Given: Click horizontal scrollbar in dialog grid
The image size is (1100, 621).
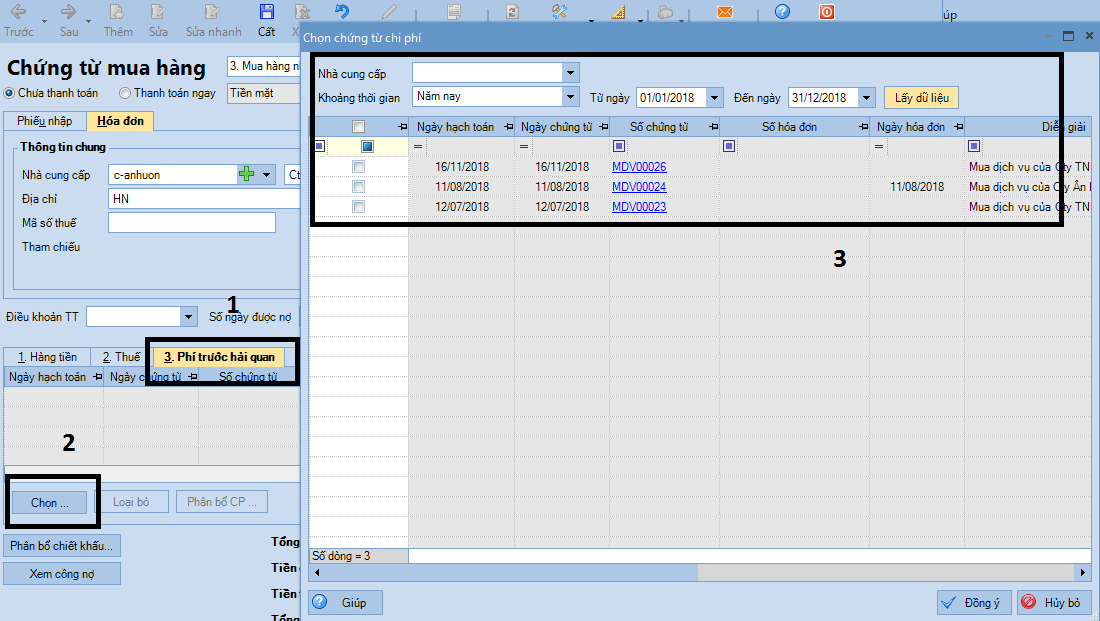Looking at the screenshot, I should [x=699, y=573].
